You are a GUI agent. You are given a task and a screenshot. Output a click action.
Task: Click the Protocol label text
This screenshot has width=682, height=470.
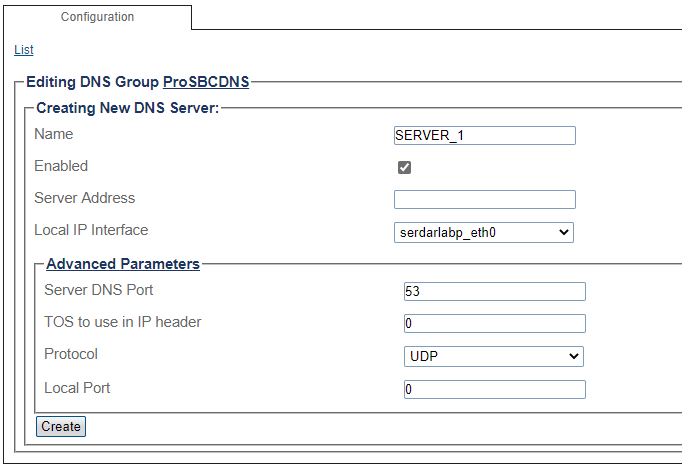pyautogui.click(x=71, y=354)
